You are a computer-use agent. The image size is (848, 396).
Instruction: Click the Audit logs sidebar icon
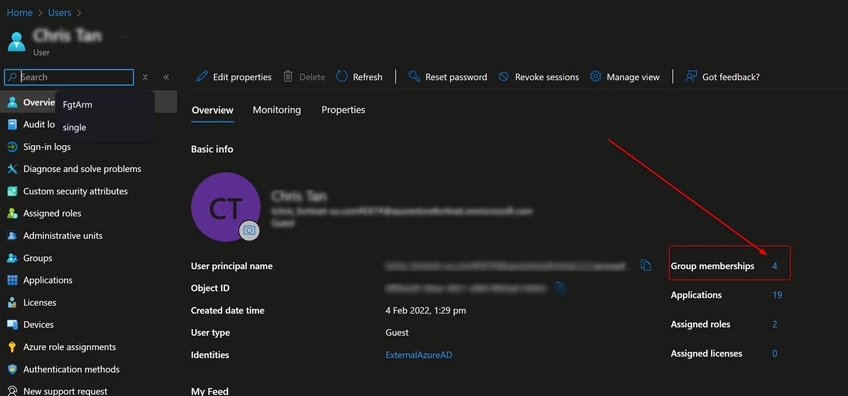tap(12, 124)
